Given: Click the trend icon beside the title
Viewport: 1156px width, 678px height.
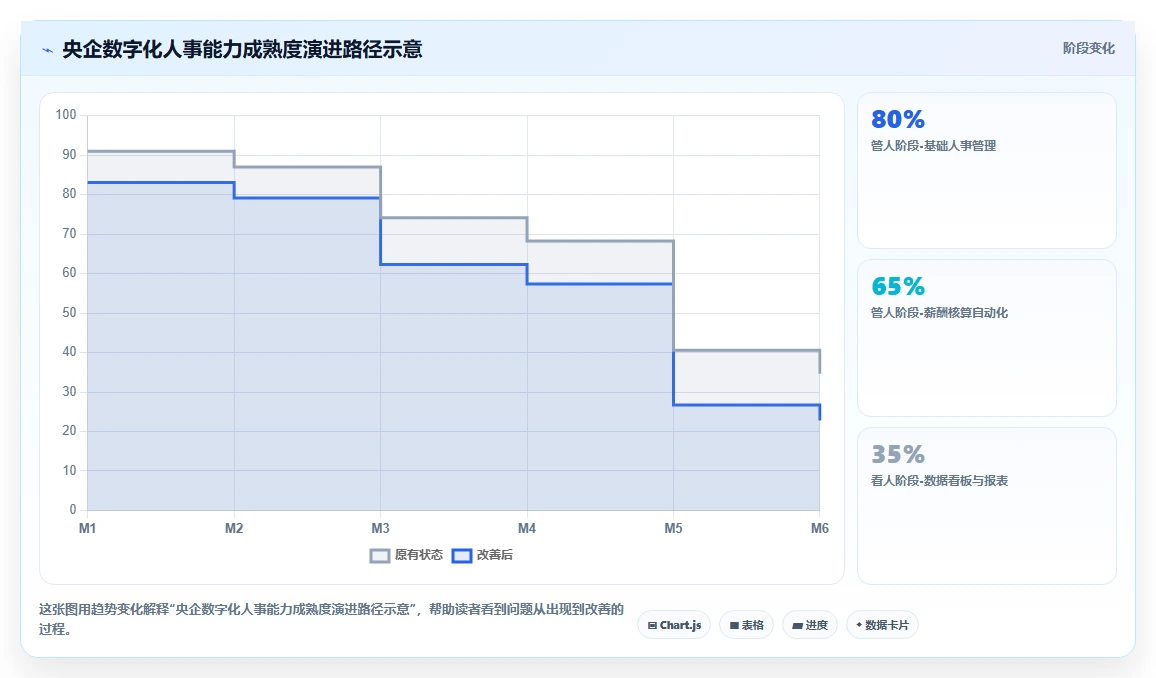Looking at the screenshot, I should [x=48, y=50].
